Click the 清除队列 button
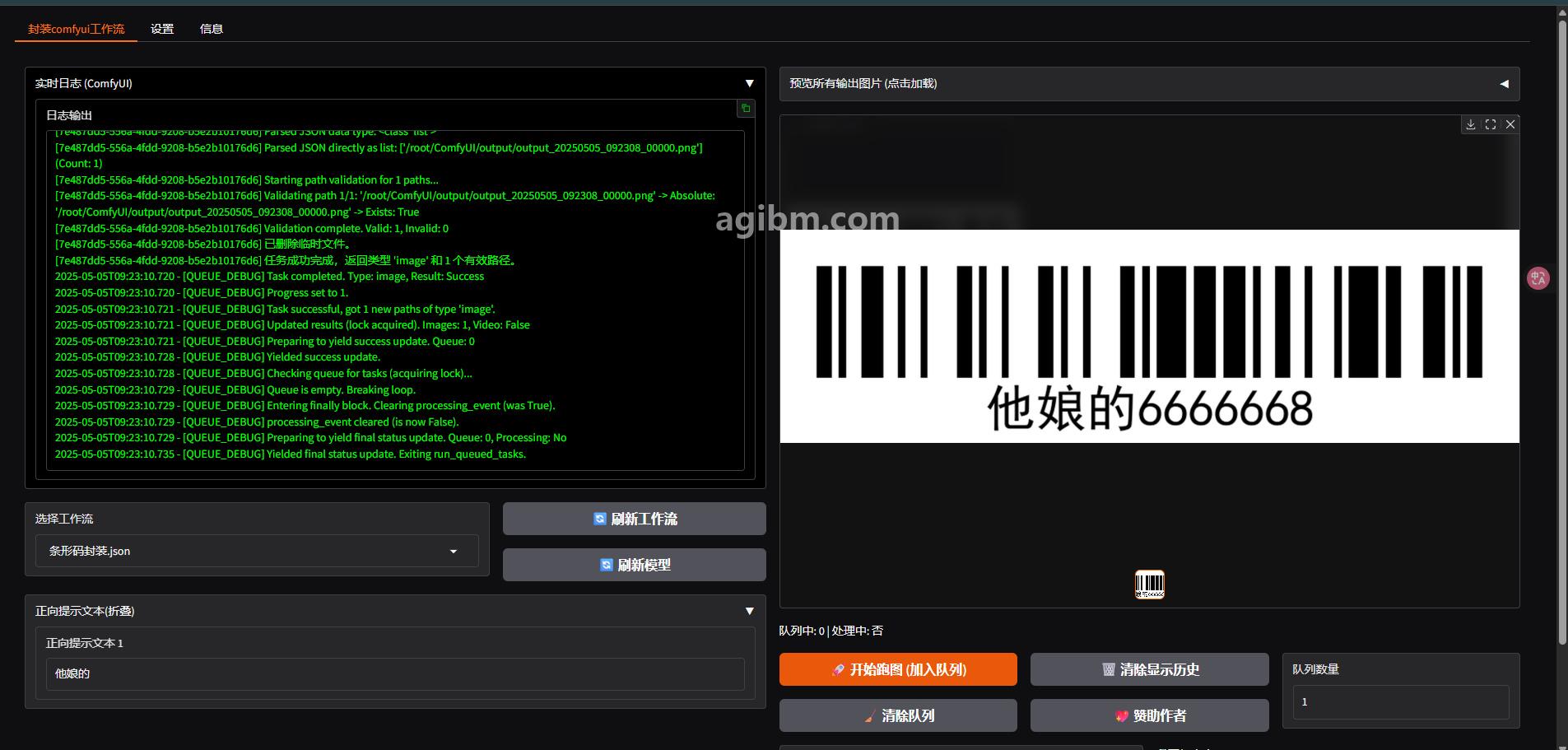Screen dimensions: 1568x750 [x=898, y=715]
